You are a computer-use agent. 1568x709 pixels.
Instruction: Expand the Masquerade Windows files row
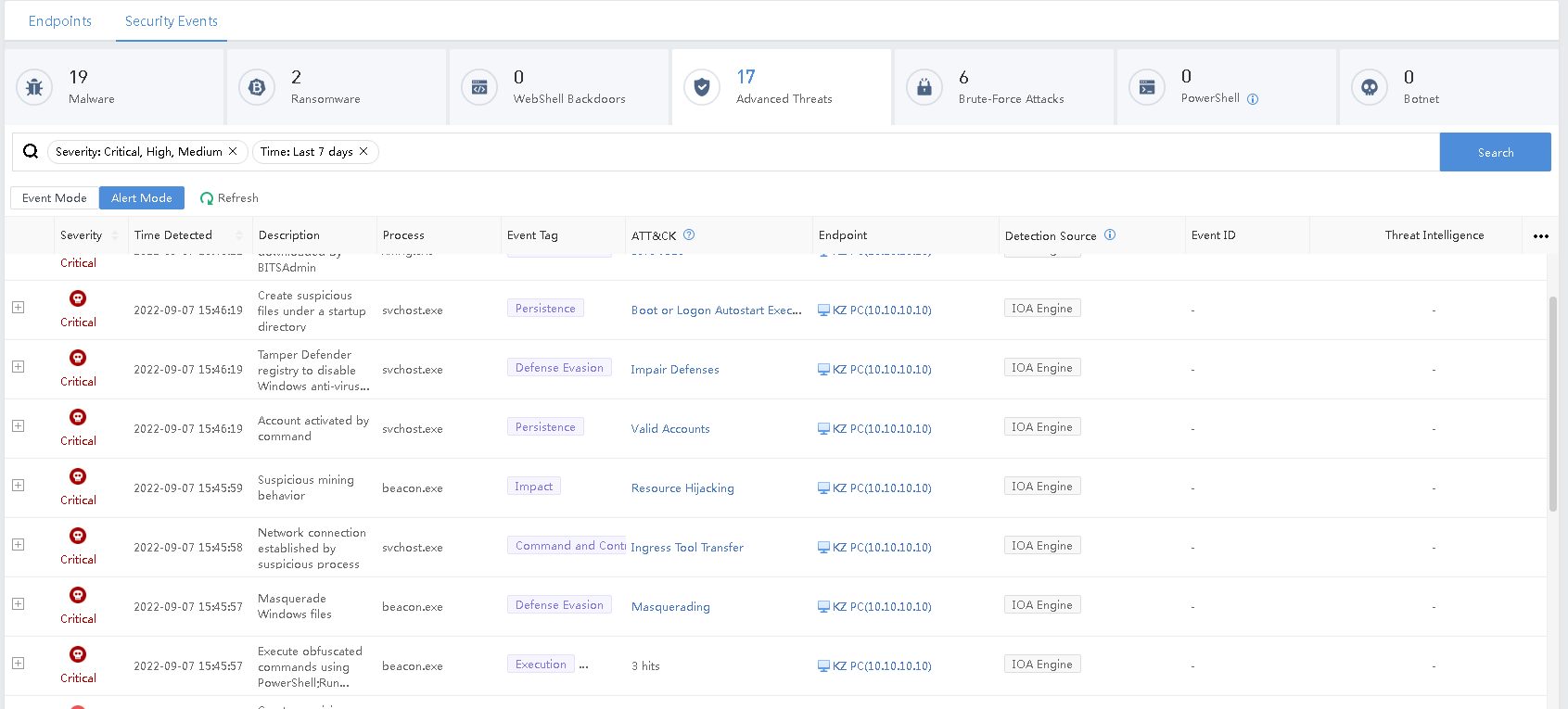(18, 604)
